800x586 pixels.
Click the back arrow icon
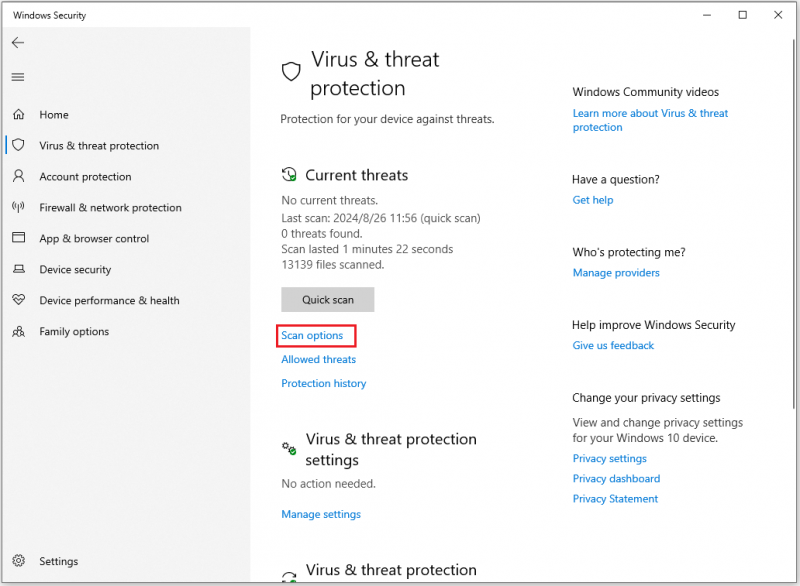point(18,43)
